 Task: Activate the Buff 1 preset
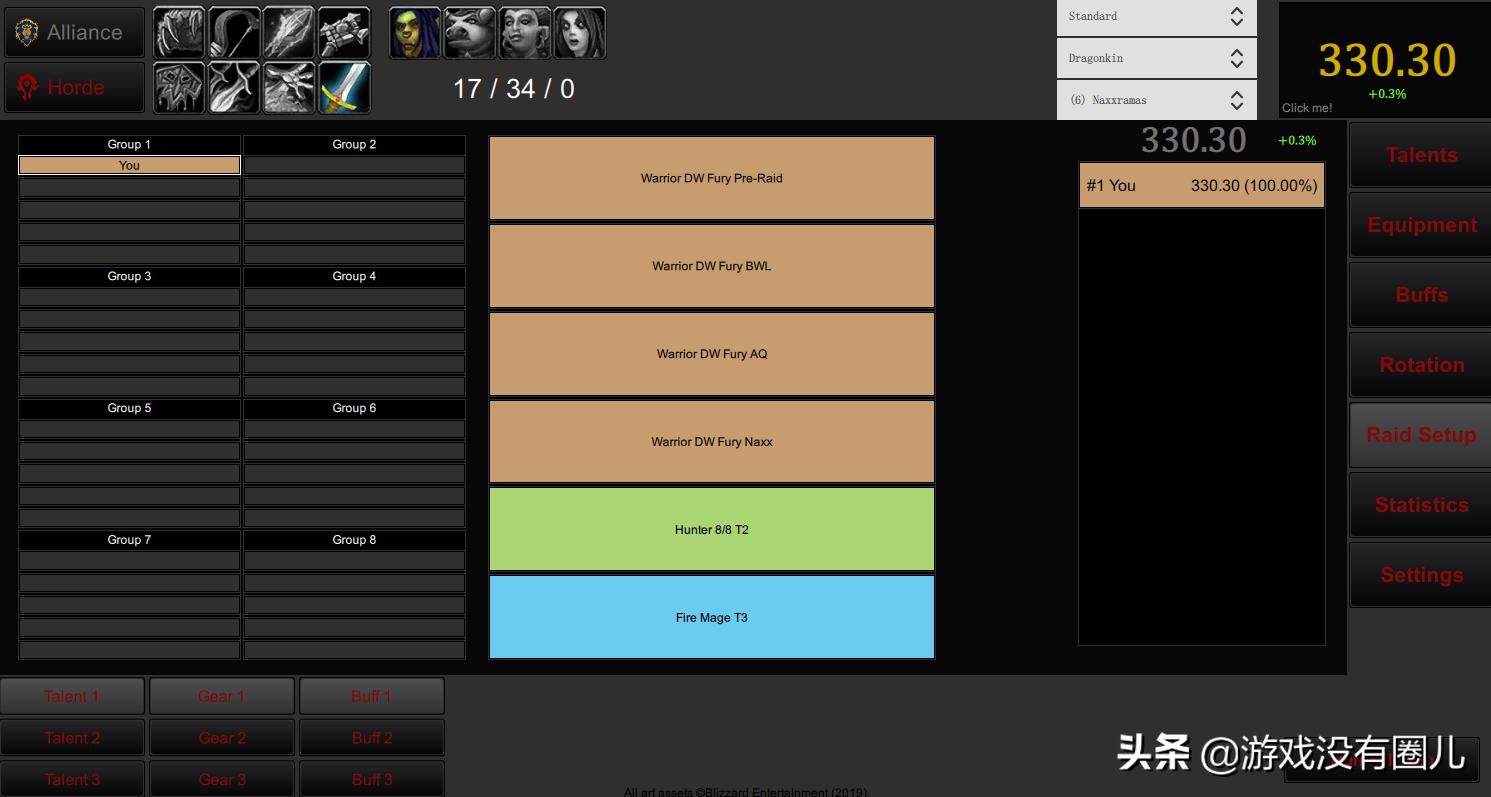click(372, 696)
